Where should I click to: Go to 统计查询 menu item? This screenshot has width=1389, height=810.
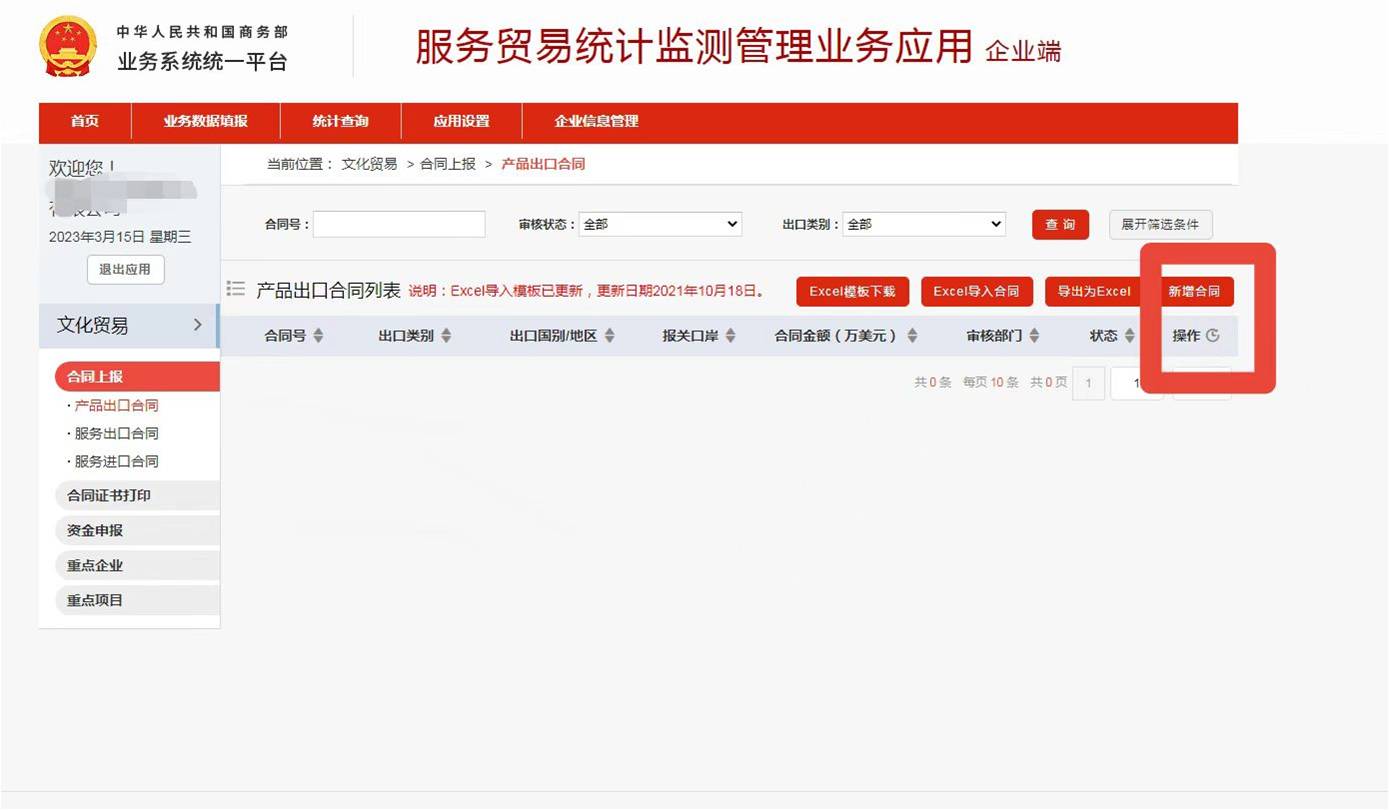[340, 121]
